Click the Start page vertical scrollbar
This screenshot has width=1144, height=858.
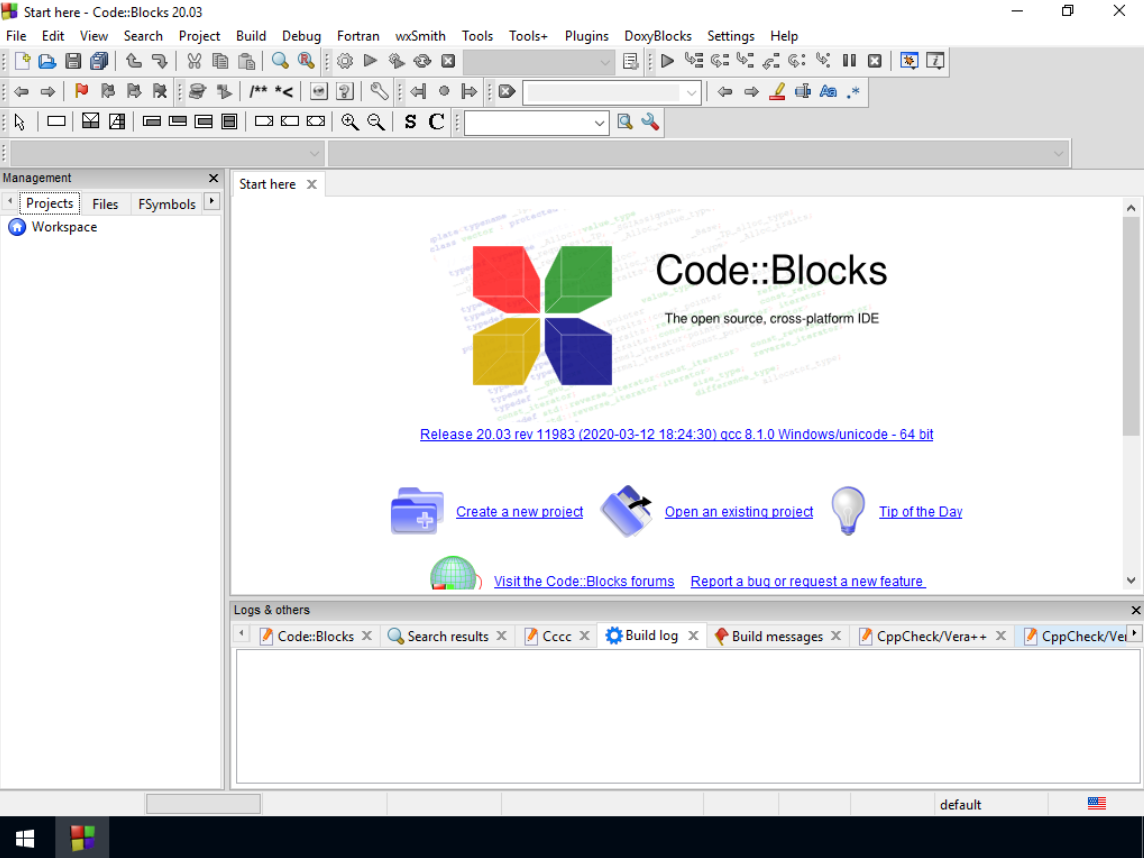1131,326
